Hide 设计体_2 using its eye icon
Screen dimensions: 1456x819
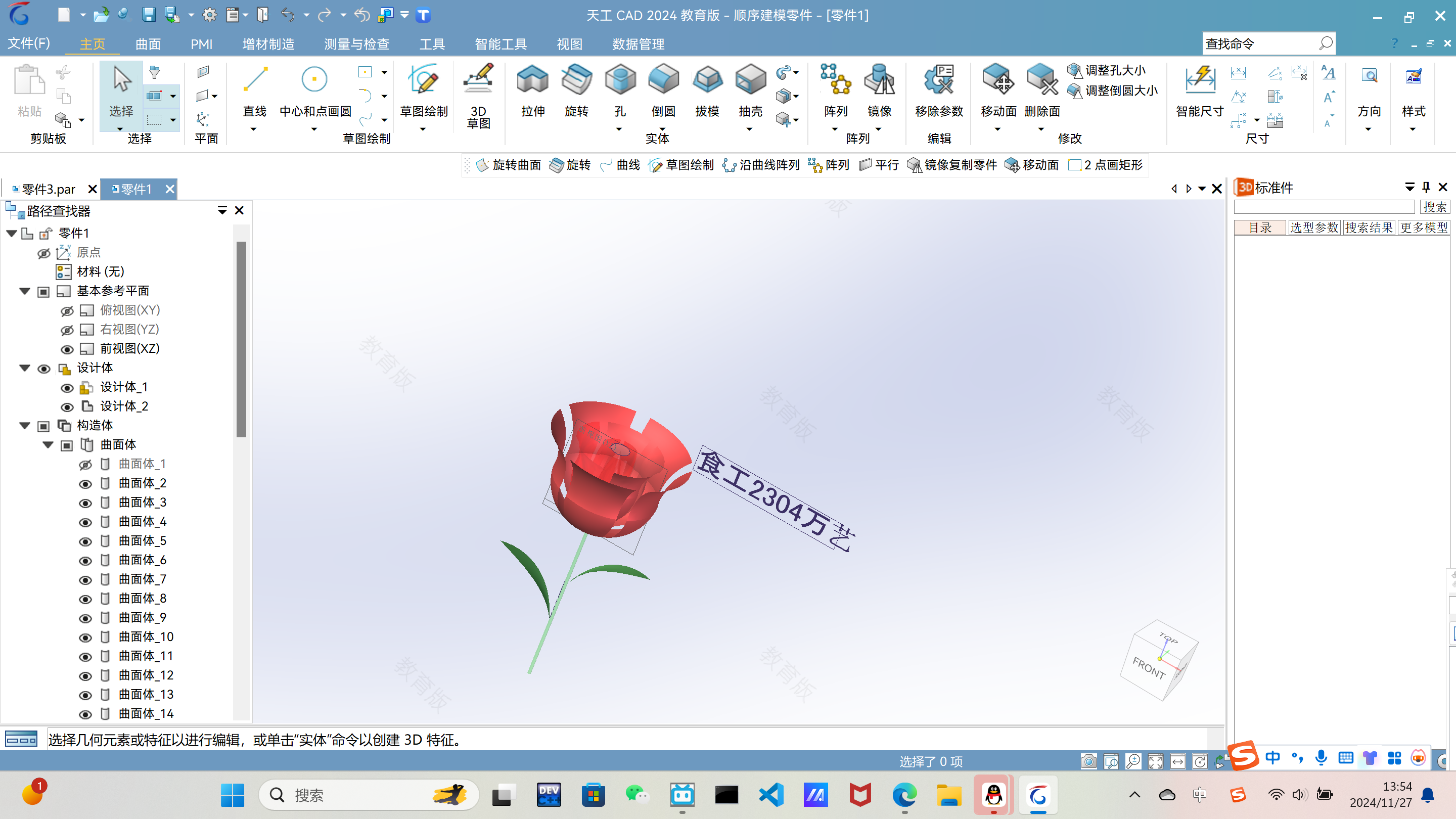pos(67,407)
